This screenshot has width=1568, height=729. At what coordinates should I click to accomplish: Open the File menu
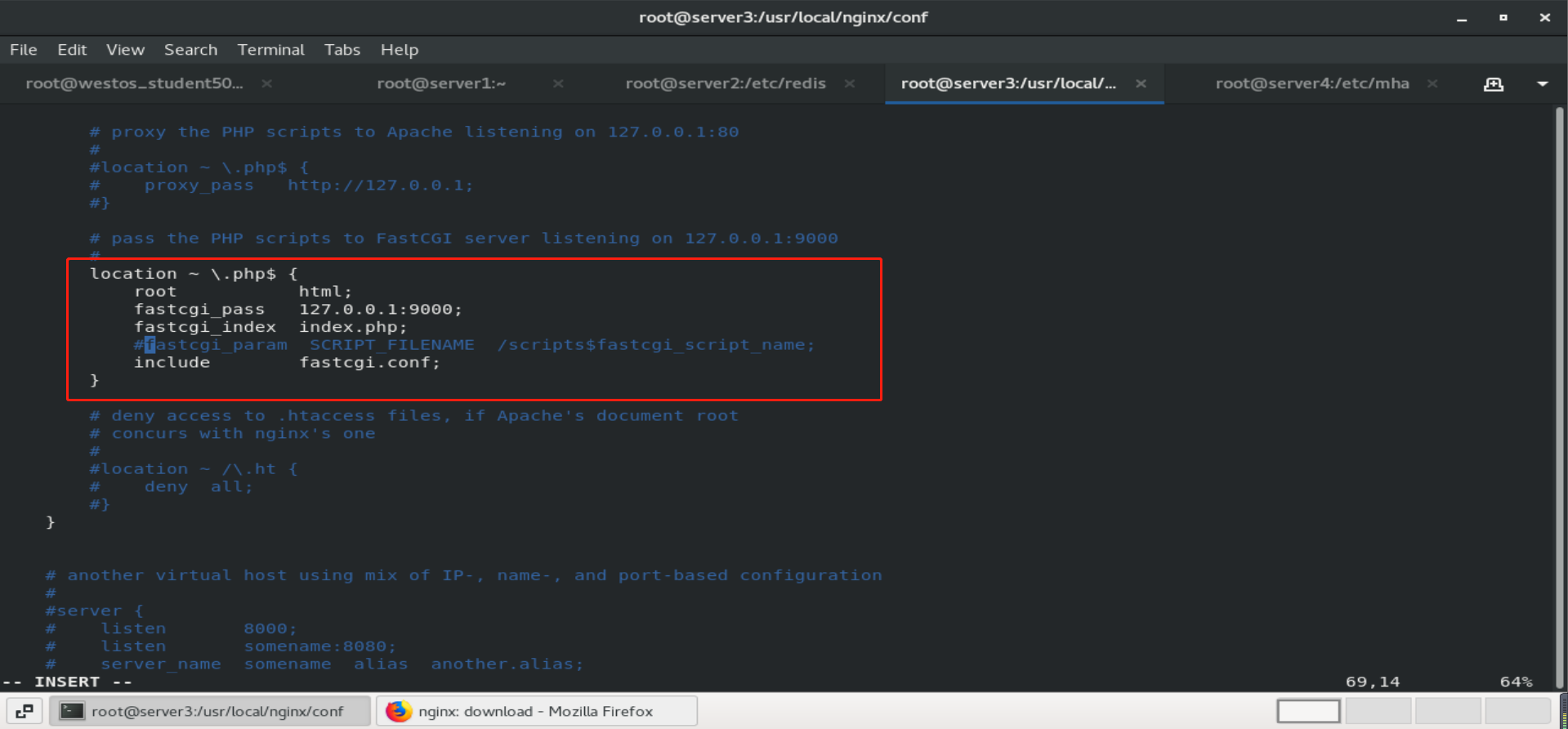24,50
